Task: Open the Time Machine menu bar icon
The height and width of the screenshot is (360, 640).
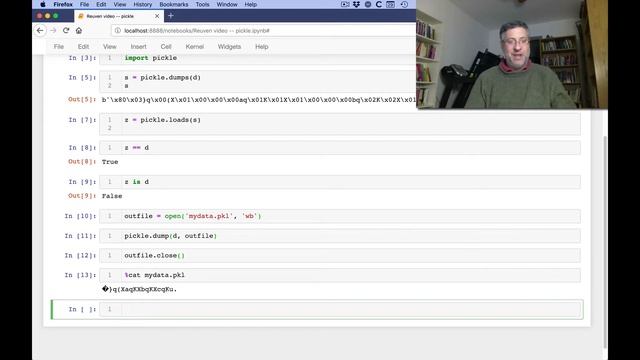Action: [x=404, y=4]
